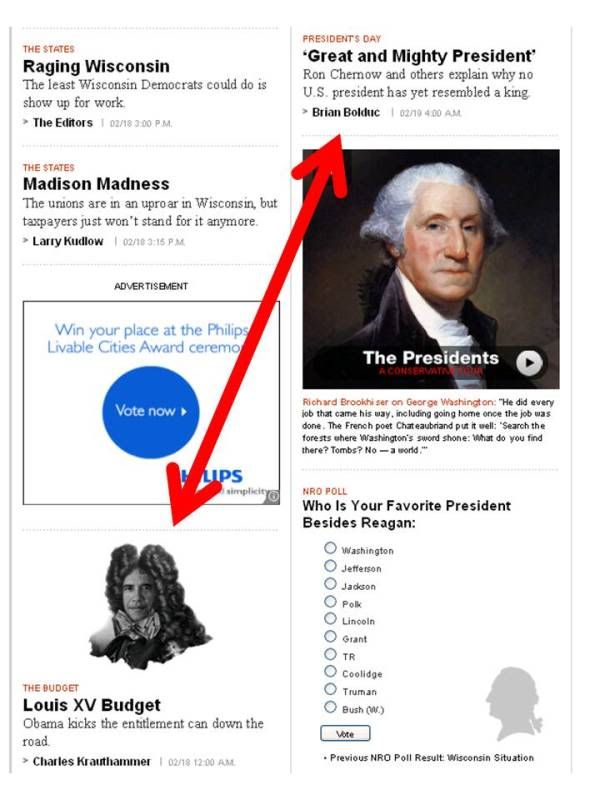Click the arrow bullet beside Brian Bolduc
Viewport: 600px width, 800px height.
pos(305,111)
